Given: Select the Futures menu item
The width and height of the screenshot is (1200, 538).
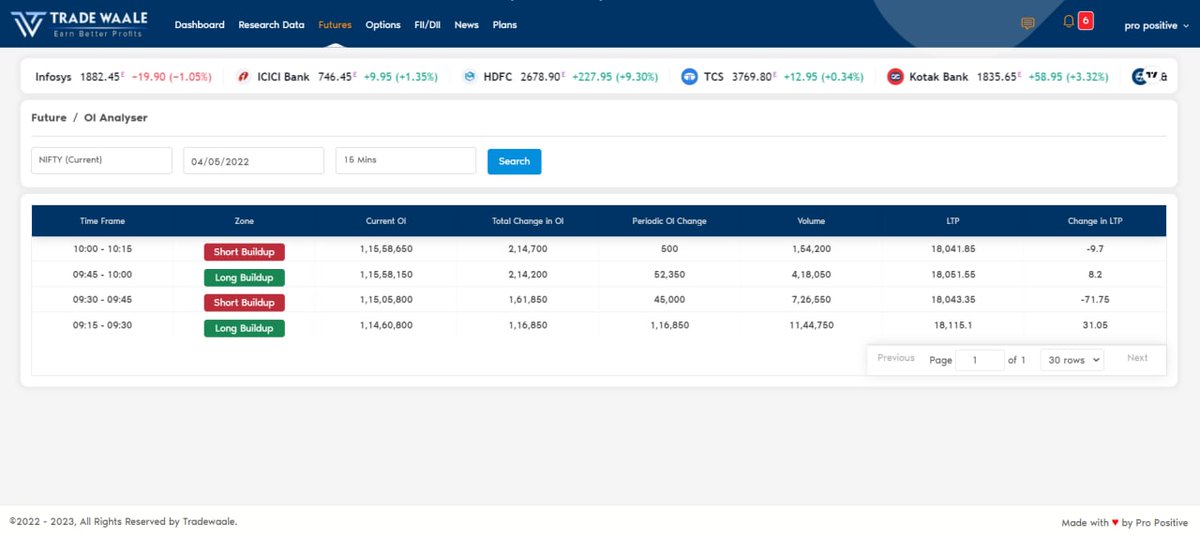Looking at the screenshot, I should pos(335,25).
